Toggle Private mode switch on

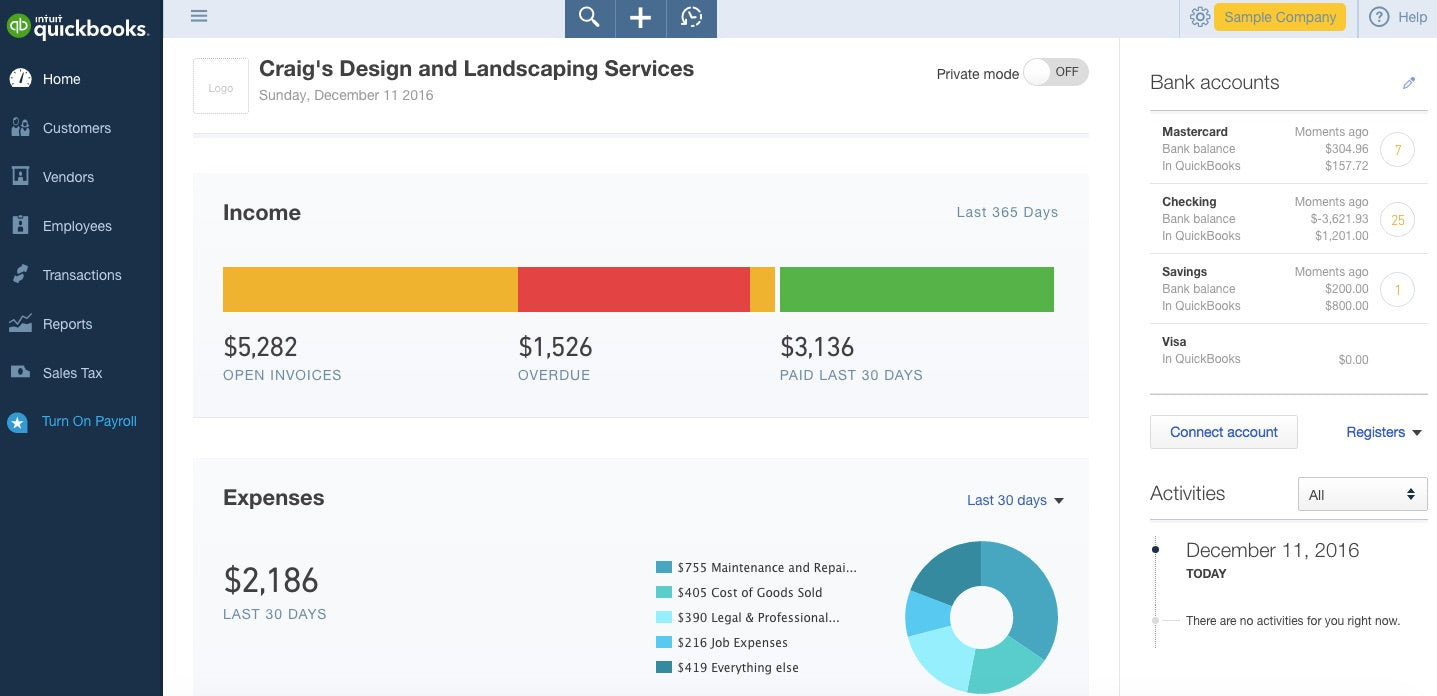pyautogui.click(x=1055, y=72)
